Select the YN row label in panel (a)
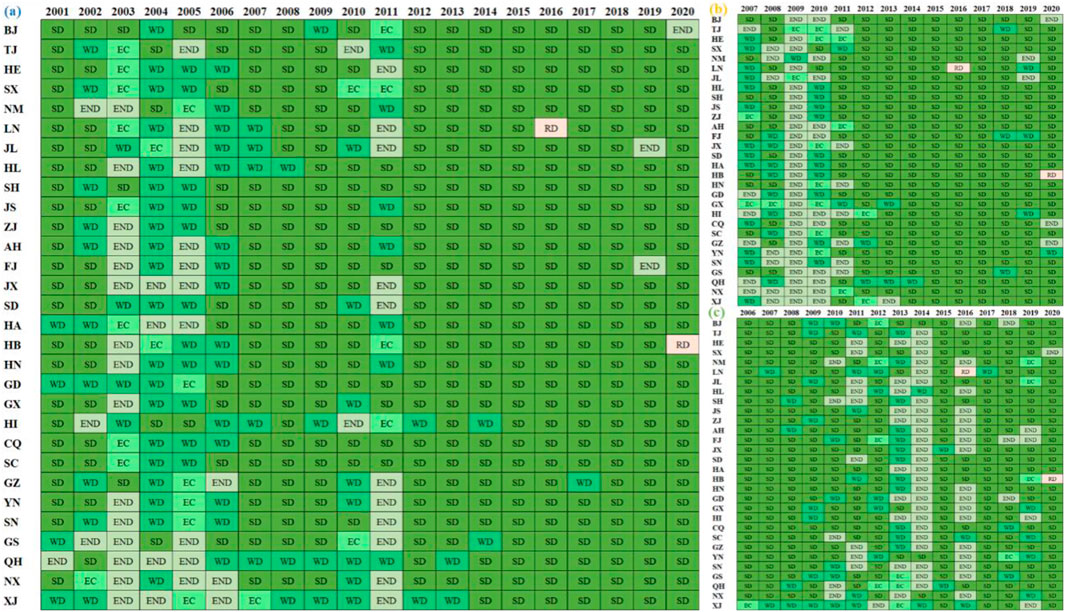Viewport: 1065px width, 612px height. click(x=12, y=503)
